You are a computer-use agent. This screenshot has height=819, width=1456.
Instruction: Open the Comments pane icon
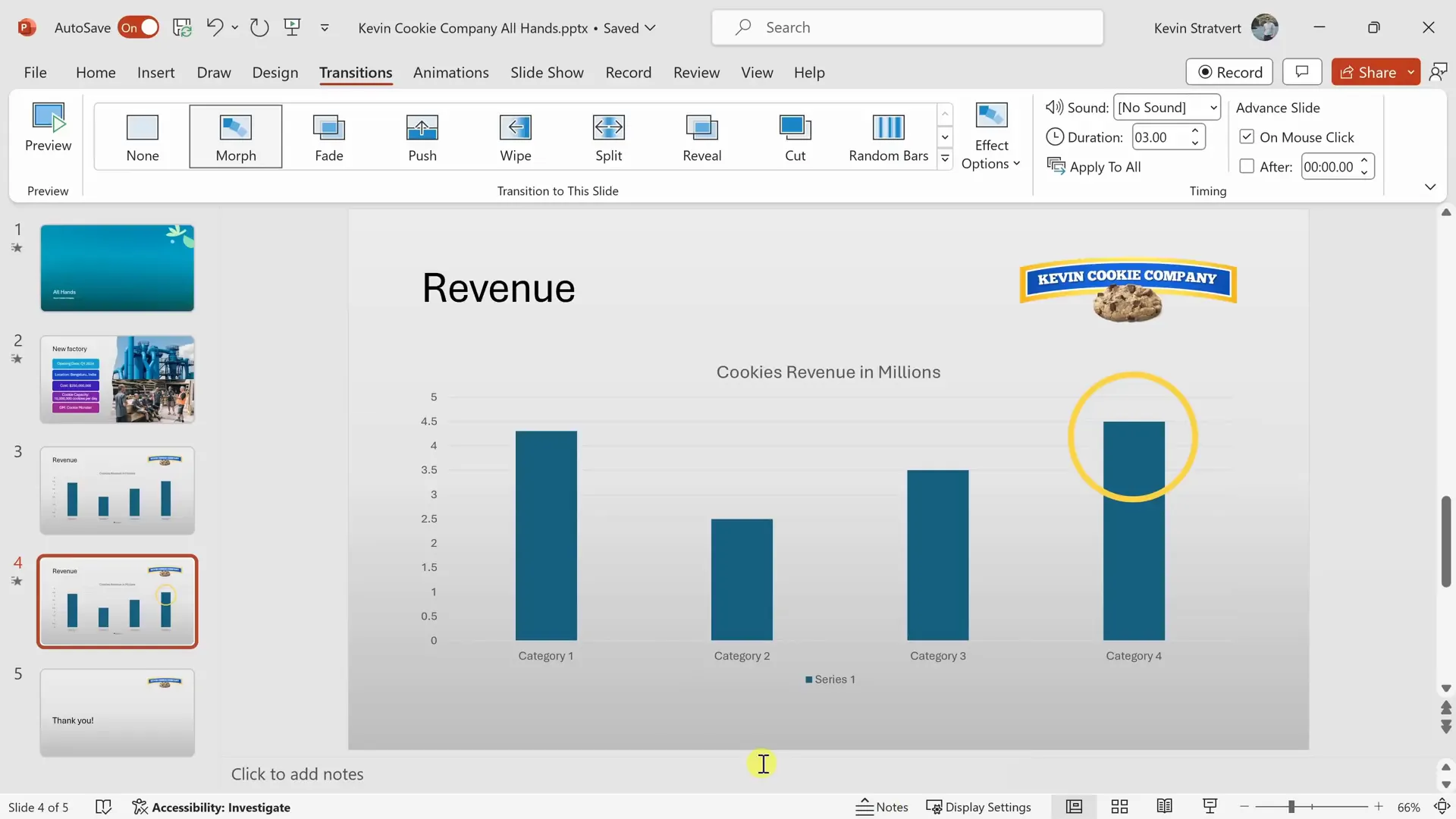[x=1302, y=72]
